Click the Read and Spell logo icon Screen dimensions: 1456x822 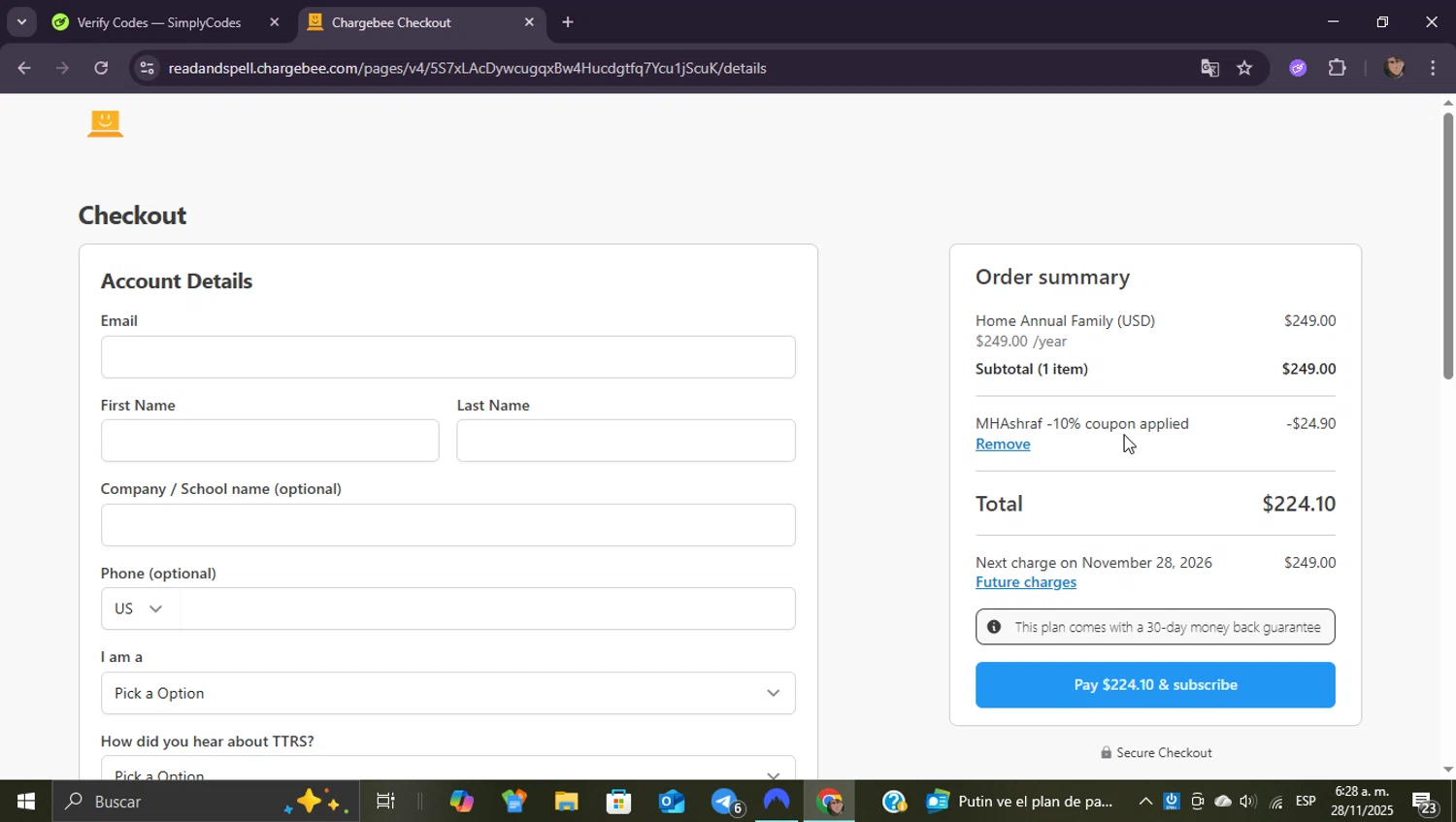pos(105,123)
